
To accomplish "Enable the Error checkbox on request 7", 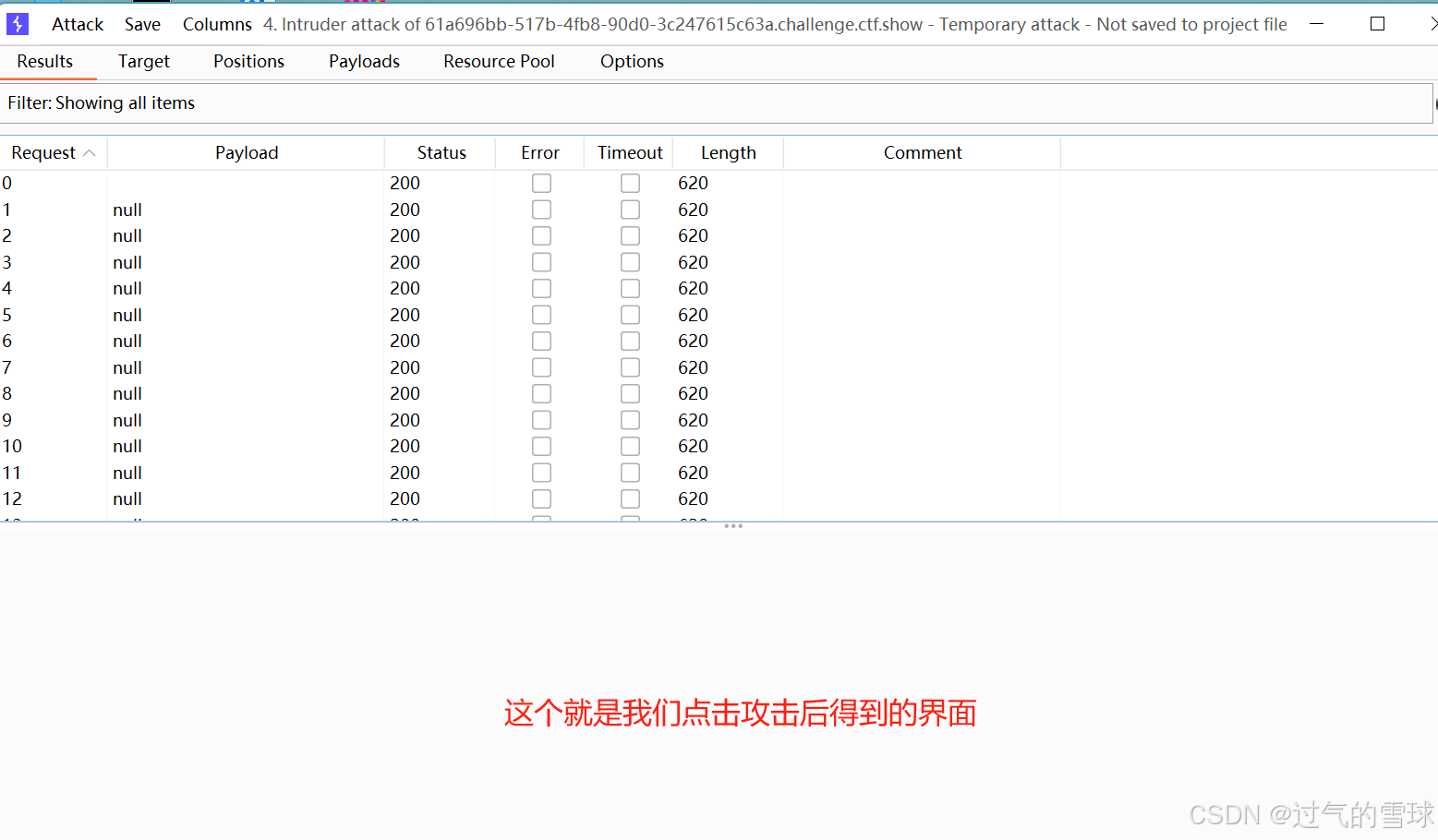I will pyautogui.click(x=541, y=366).
